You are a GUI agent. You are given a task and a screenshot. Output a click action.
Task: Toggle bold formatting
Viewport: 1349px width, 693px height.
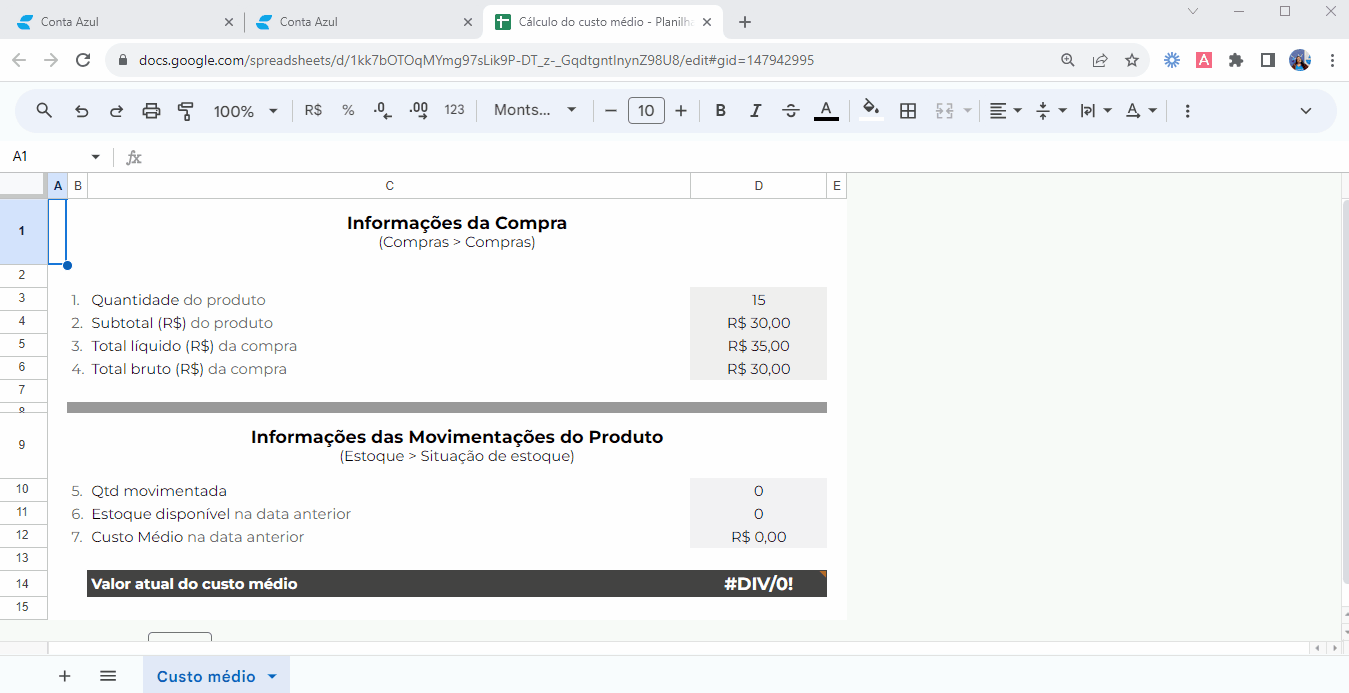pos(720,111)
